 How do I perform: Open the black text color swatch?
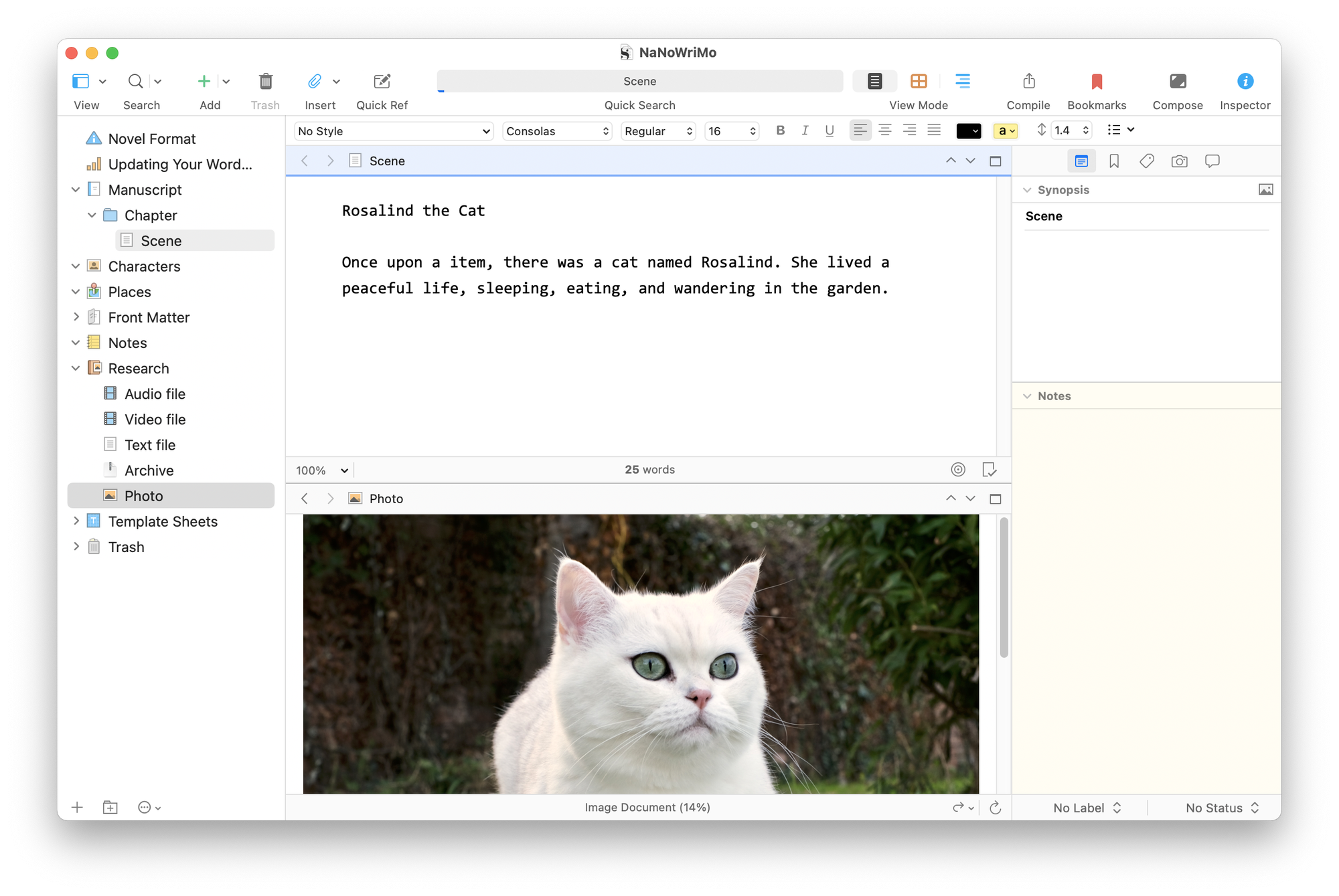click(968, 131)
